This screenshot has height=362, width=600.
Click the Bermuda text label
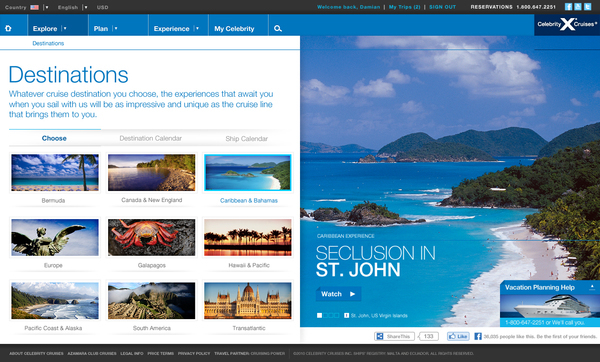pos(53,201)
